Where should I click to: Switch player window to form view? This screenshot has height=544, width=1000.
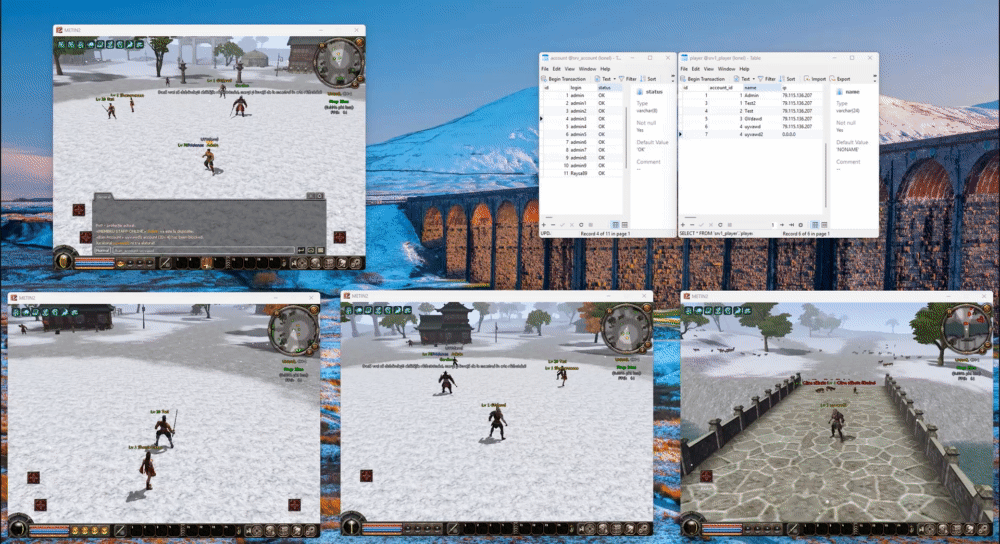[x=824, y=225]
